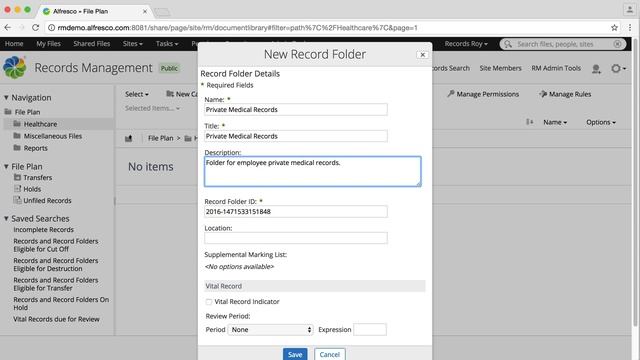Screen dimensions: 640x360
Task: Open the Sites dropdown menu
Action: click(x=133, y=44)
